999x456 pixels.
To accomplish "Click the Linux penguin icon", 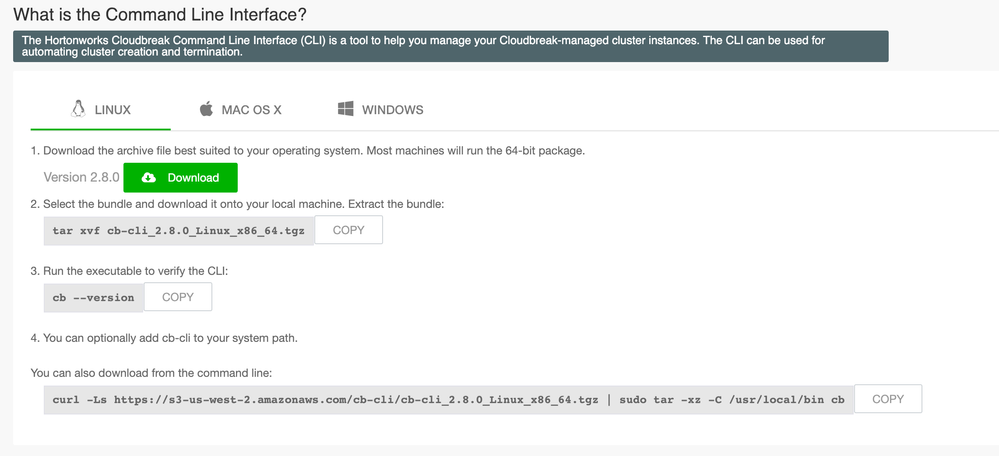I will coord(77,109).
